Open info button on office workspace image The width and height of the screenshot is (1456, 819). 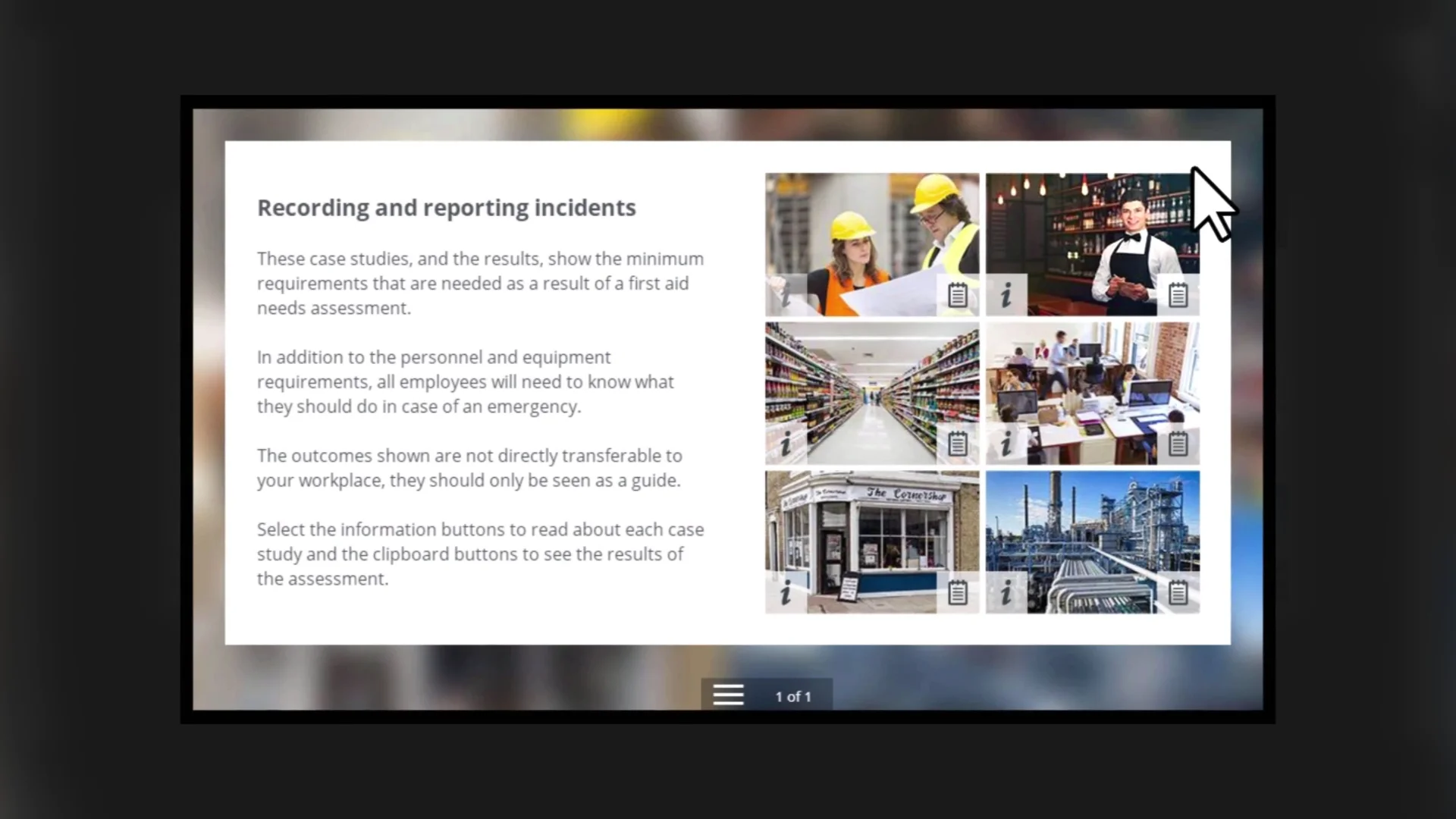(1006, 444)
